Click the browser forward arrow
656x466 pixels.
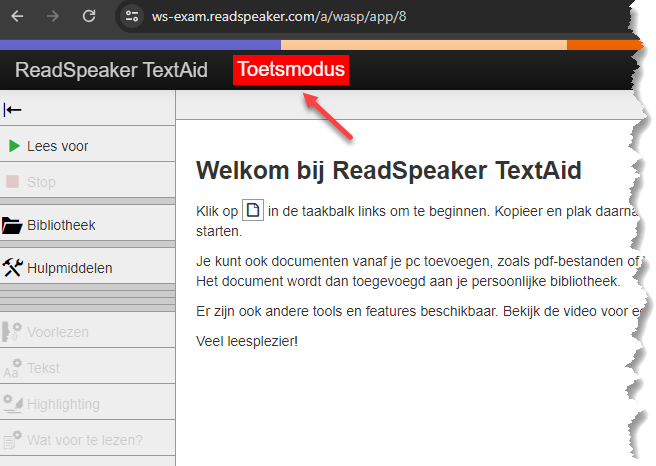coord(54,17)
